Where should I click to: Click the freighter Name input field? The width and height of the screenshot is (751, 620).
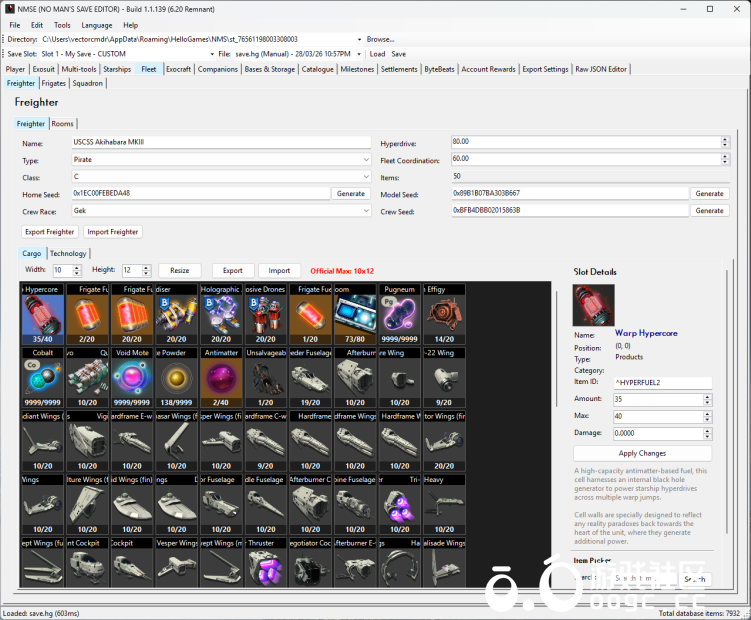coord(220,143)
